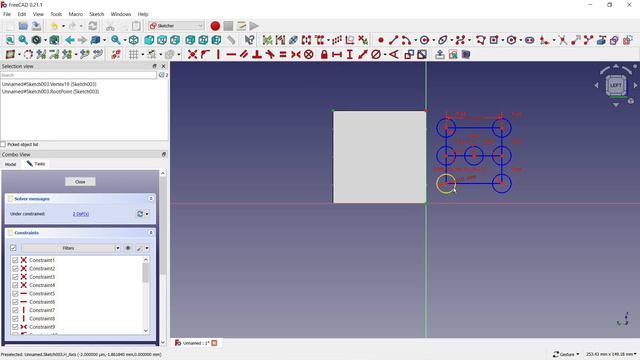This screenshot has width=640, height=360.
Task: Click the 2 DoF(s) link
Action: tap(80, 214)
